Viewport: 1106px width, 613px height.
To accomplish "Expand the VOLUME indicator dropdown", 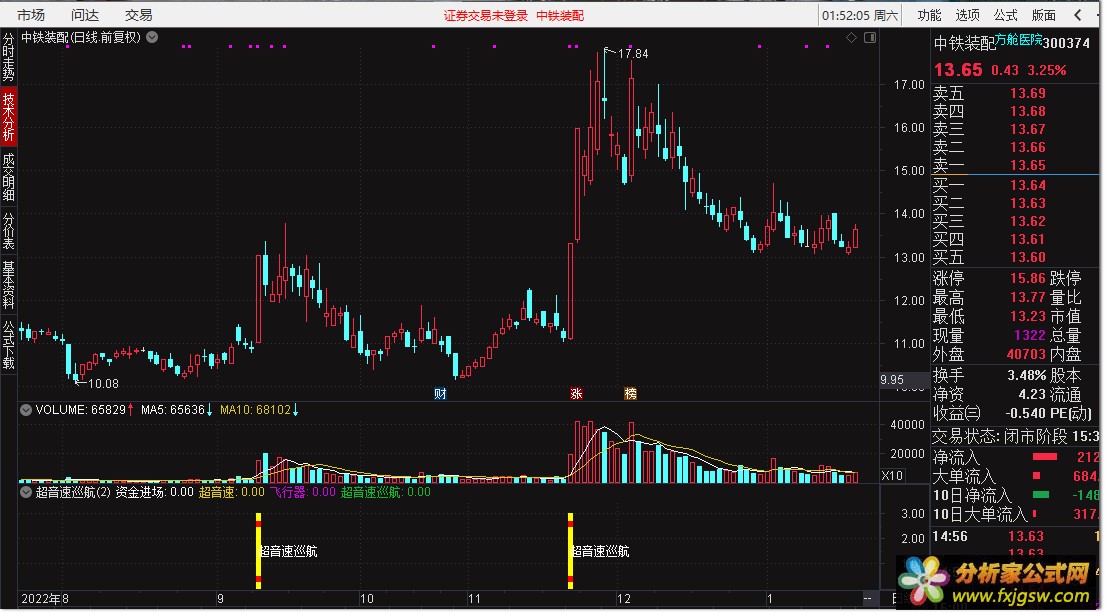I will (26, 410).
